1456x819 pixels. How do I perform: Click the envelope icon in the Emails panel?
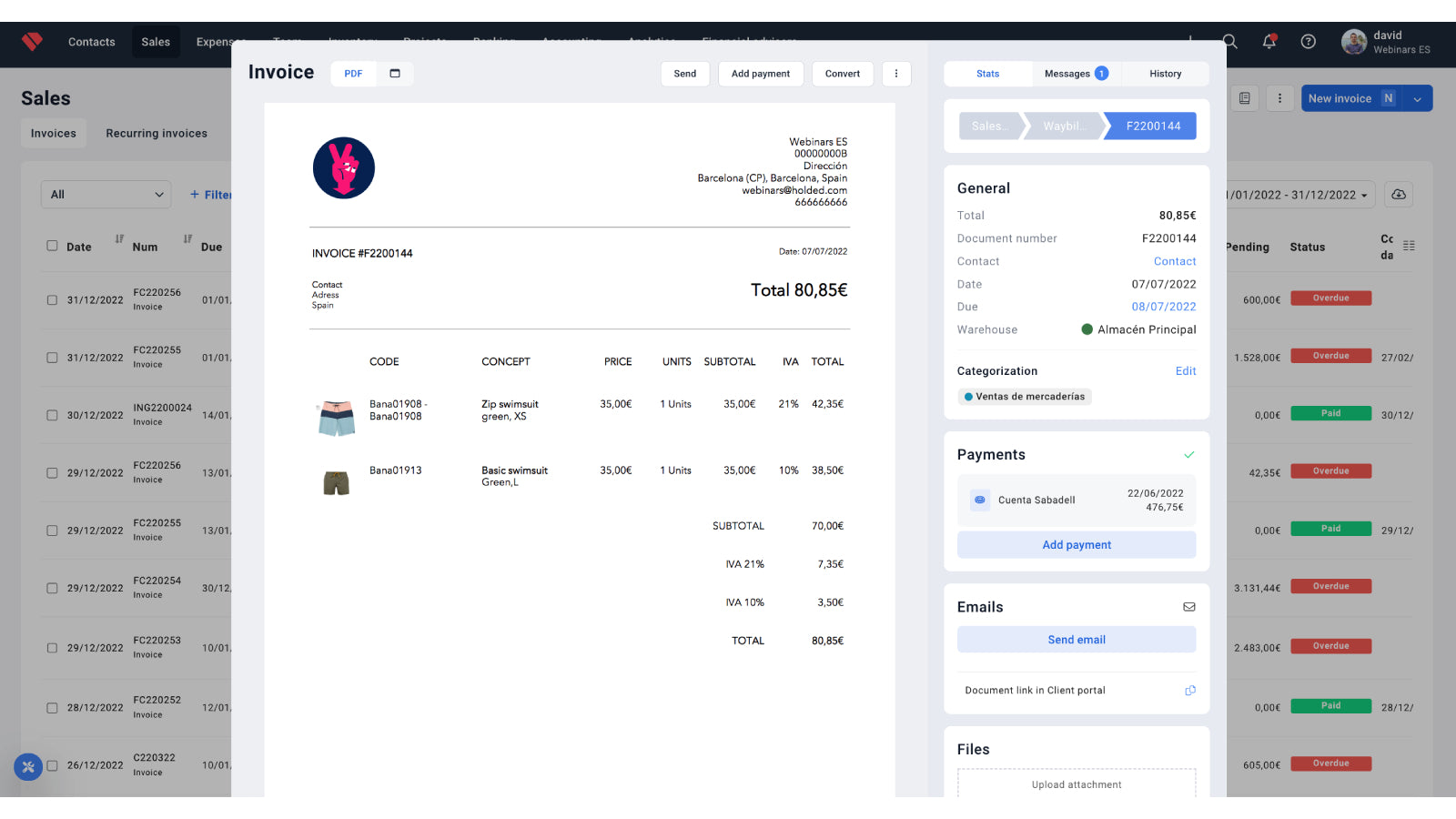[x=1189, y=606]
